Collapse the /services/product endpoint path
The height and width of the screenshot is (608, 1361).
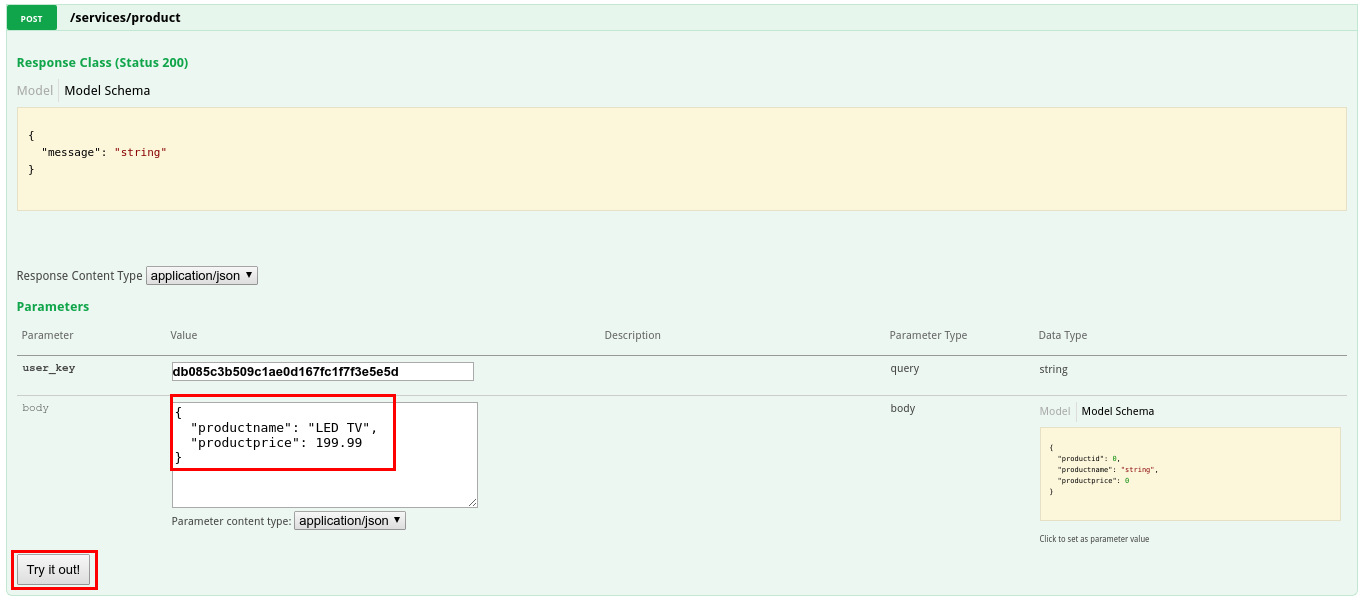click(x=125, y=18)
